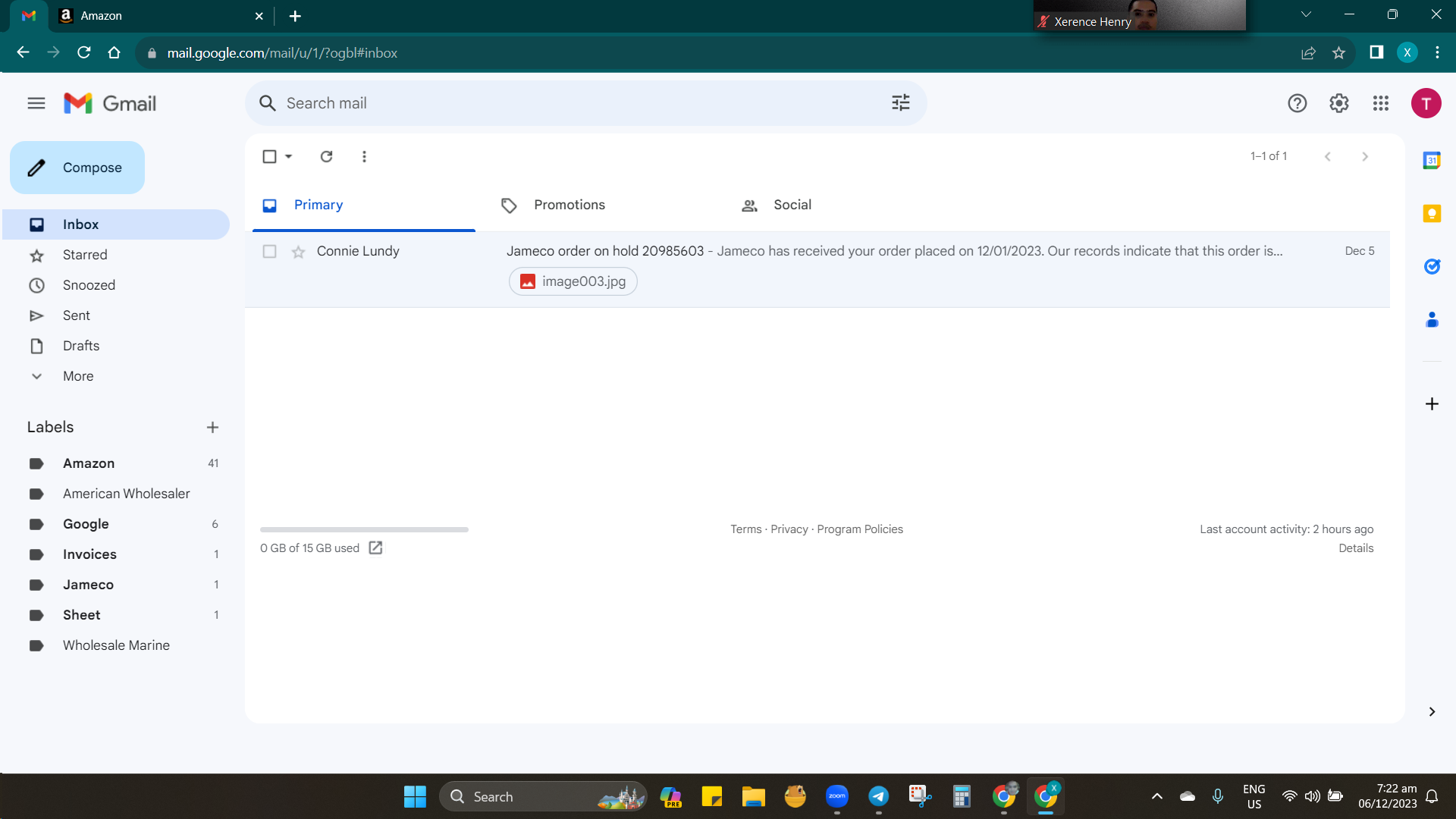Viewport: 1456px width, 819px height.
Task: Switch to the Promotions tab
Action: tap(570, 205)
